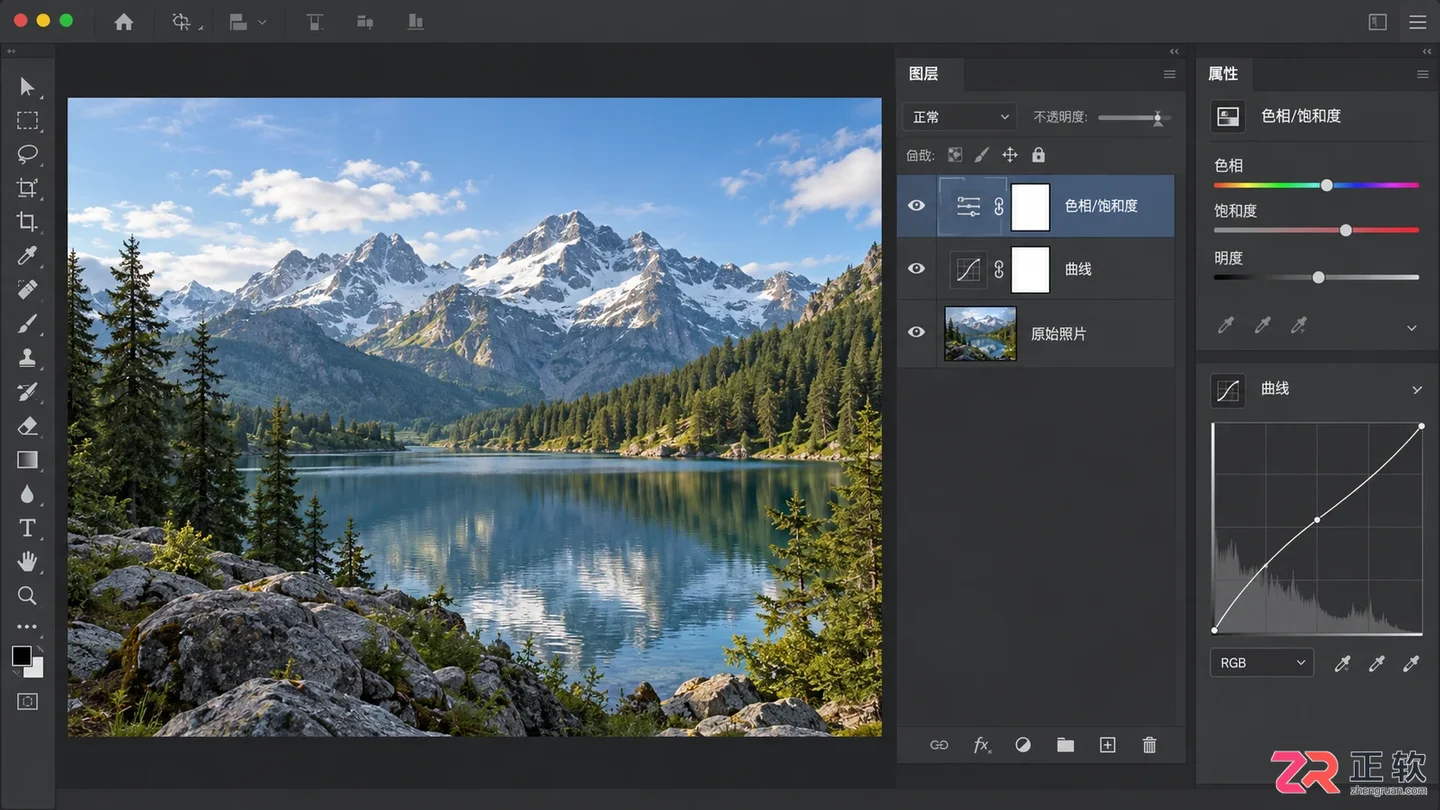Hide the 曲线 layer
The image size is (1440, 810).
click(x=916, y=269)
